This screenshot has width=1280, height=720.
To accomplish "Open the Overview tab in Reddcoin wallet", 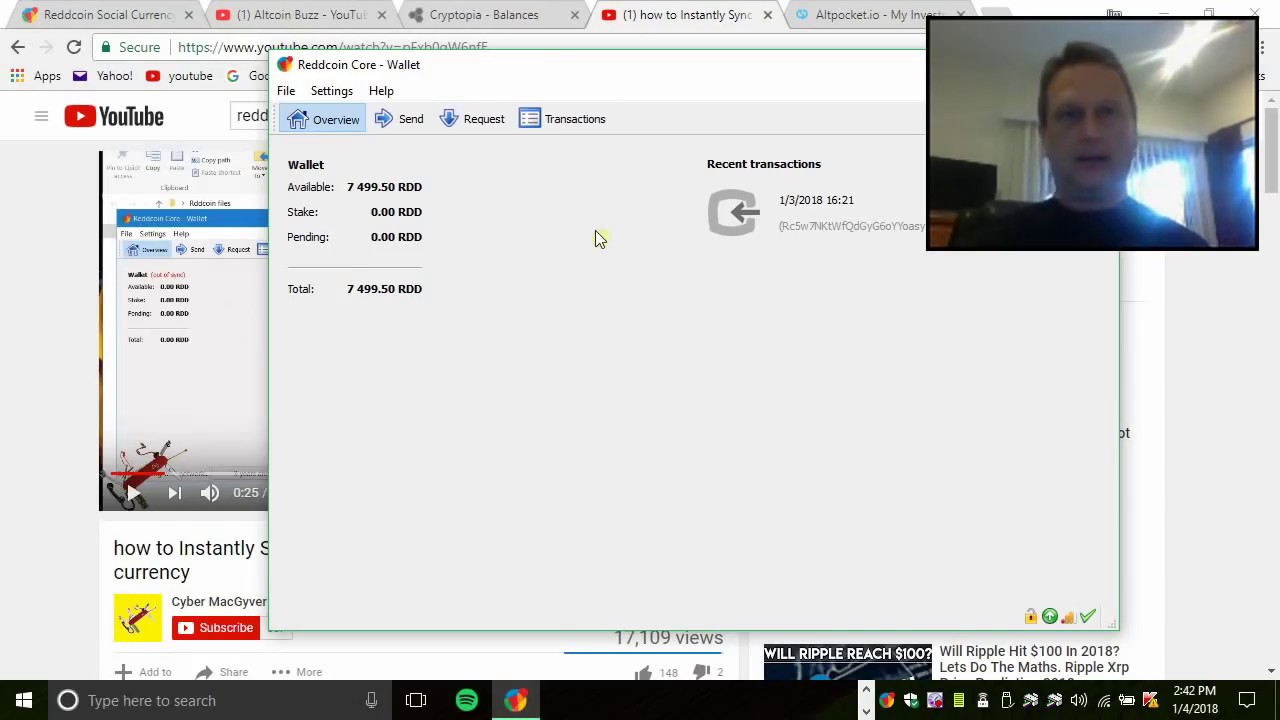I will (323, 119).
